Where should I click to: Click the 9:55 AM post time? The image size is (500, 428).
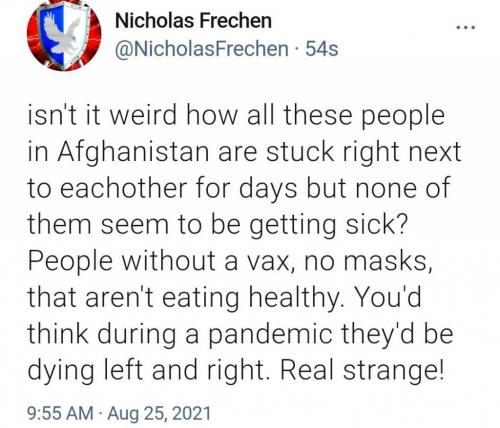[61, 413]
